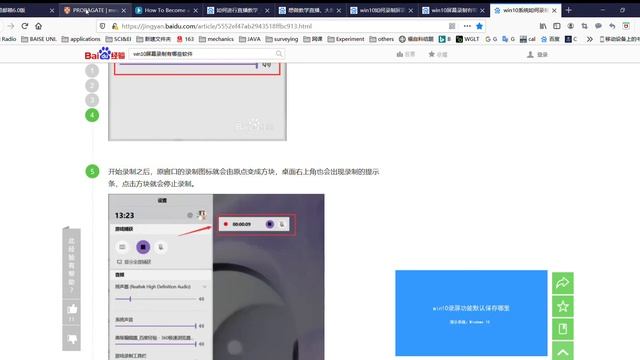Click the magnifier search icon in Baidu search box
This screenshot has height=360, width=640.
pos(279,54)
